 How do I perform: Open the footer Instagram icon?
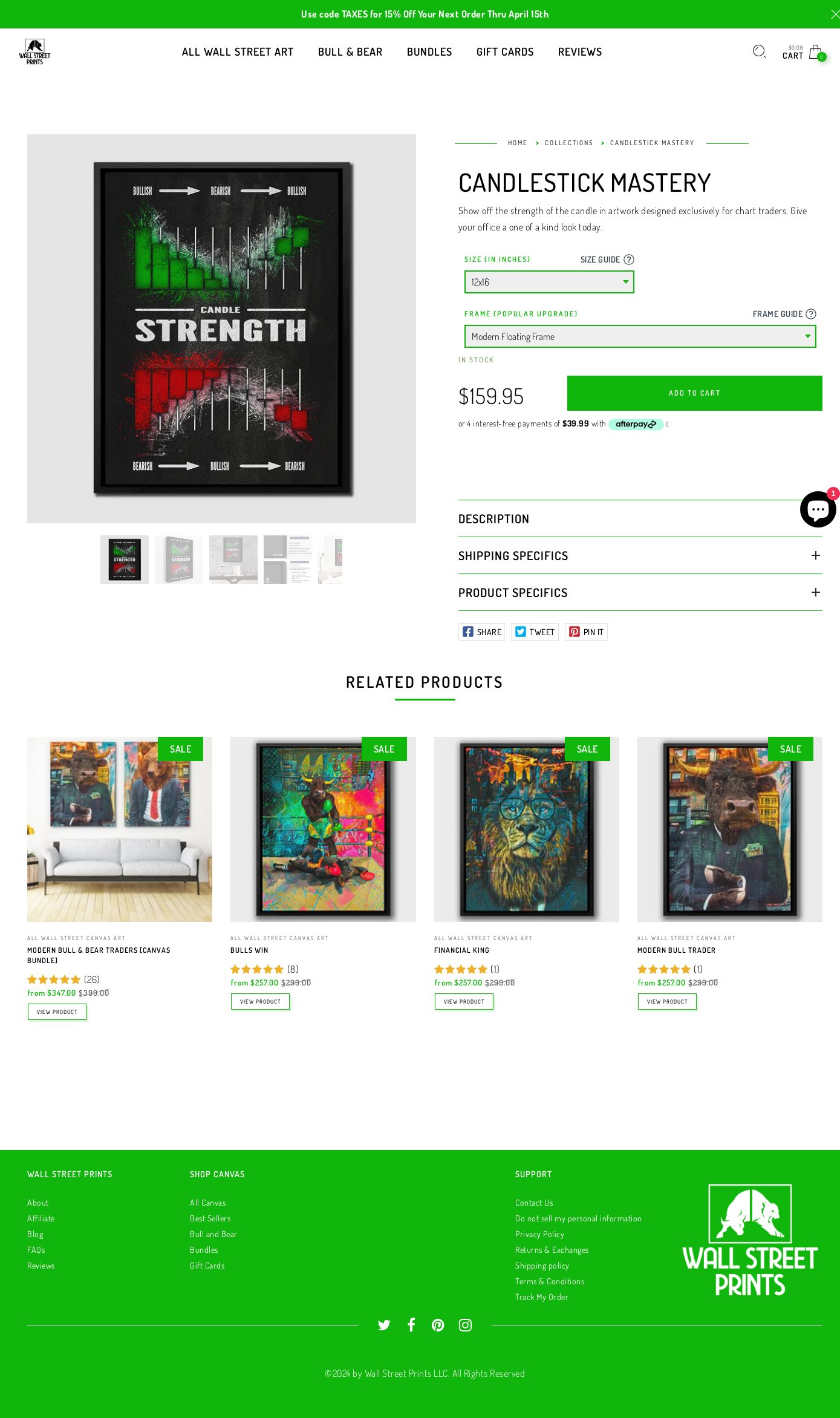click(x=465, y=1325)
